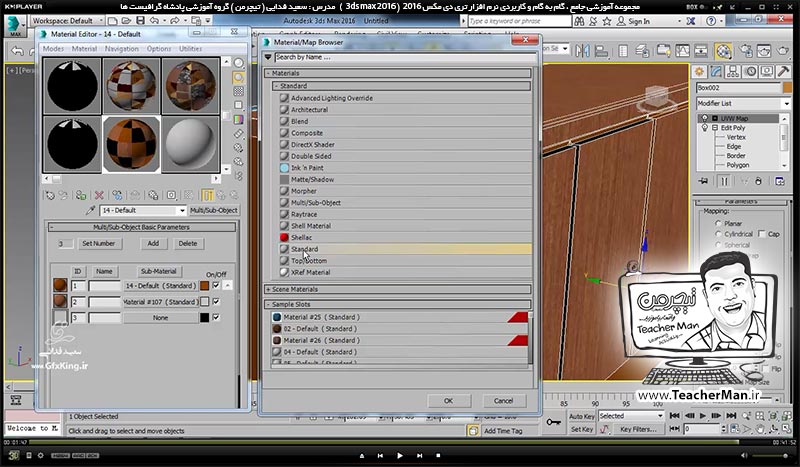Select Standard material in browser list
Image resolution: width=800 pixels, height=467 pixels.
(405, 249)
